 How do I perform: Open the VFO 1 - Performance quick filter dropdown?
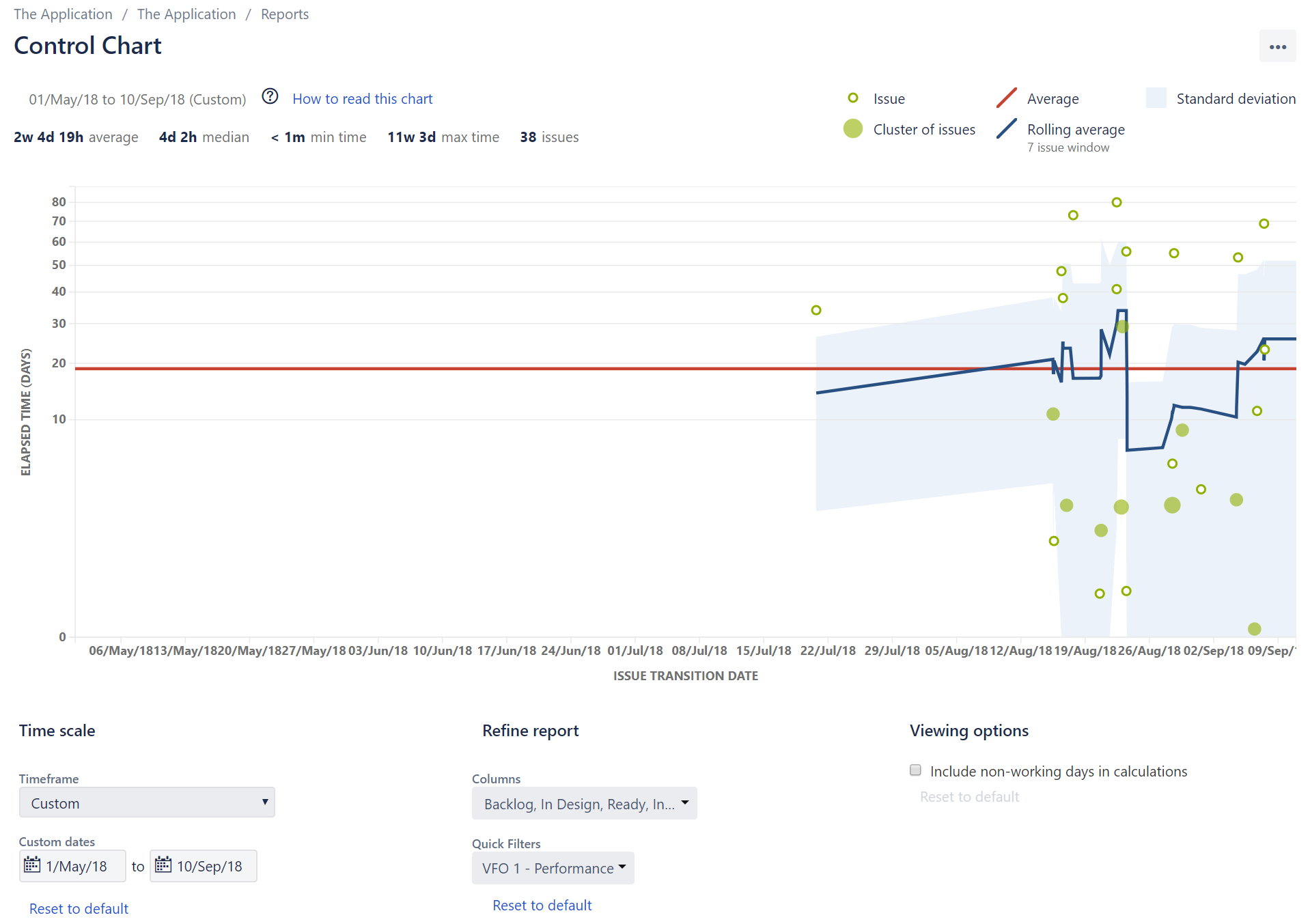click(x=553, y=867)
